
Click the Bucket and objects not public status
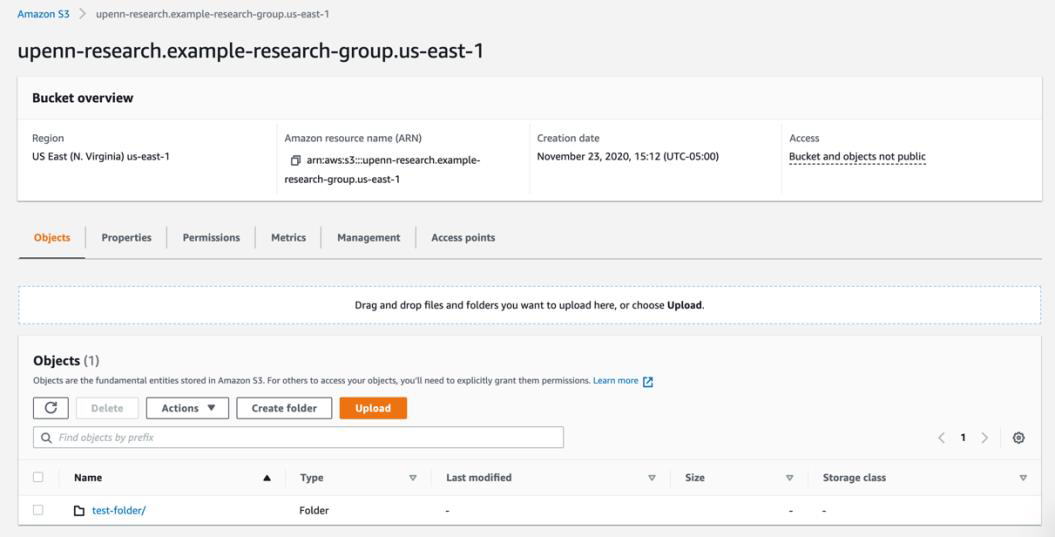click(857, 157)
